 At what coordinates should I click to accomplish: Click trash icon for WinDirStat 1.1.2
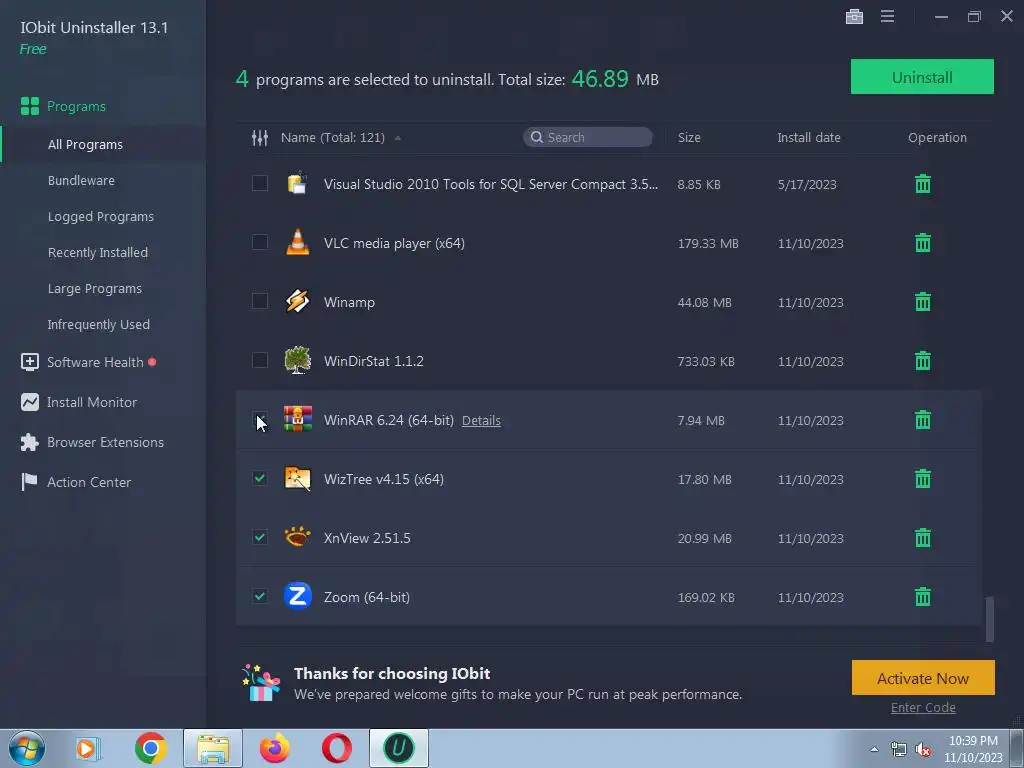923,360
